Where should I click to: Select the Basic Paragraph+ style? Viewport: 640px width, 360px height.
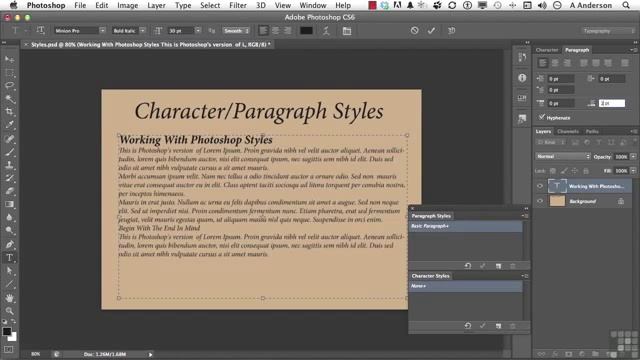coord(465,226)
